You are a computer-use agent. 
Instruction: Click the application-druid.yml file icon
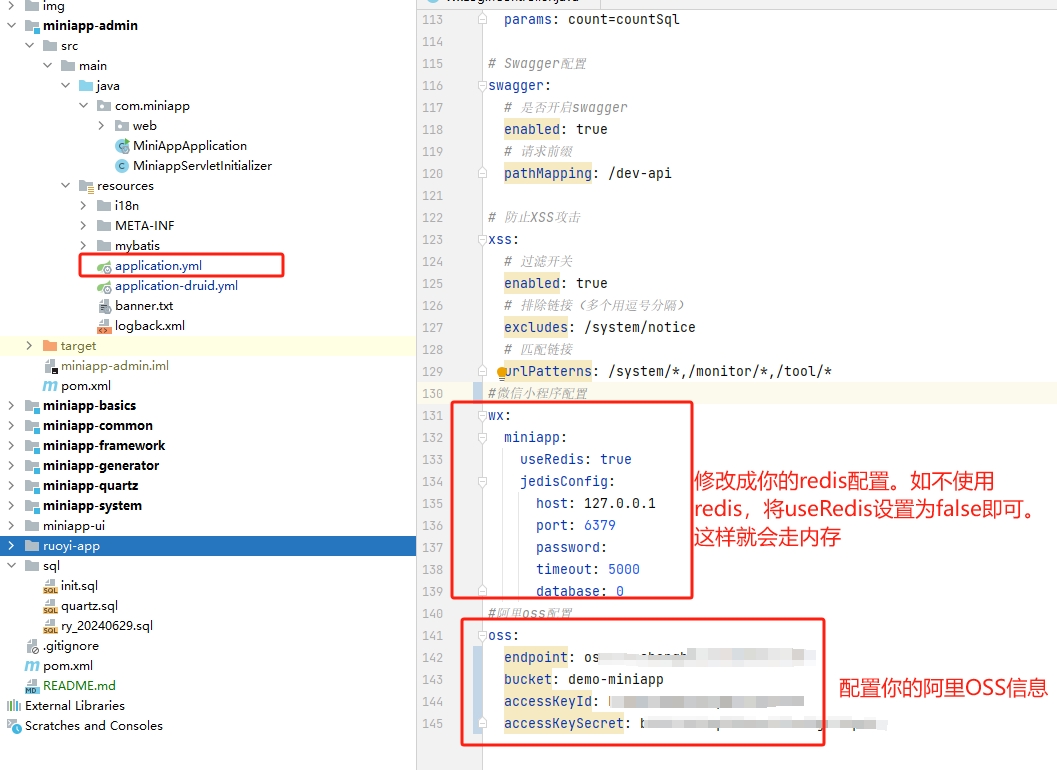[x=104, y=286]
